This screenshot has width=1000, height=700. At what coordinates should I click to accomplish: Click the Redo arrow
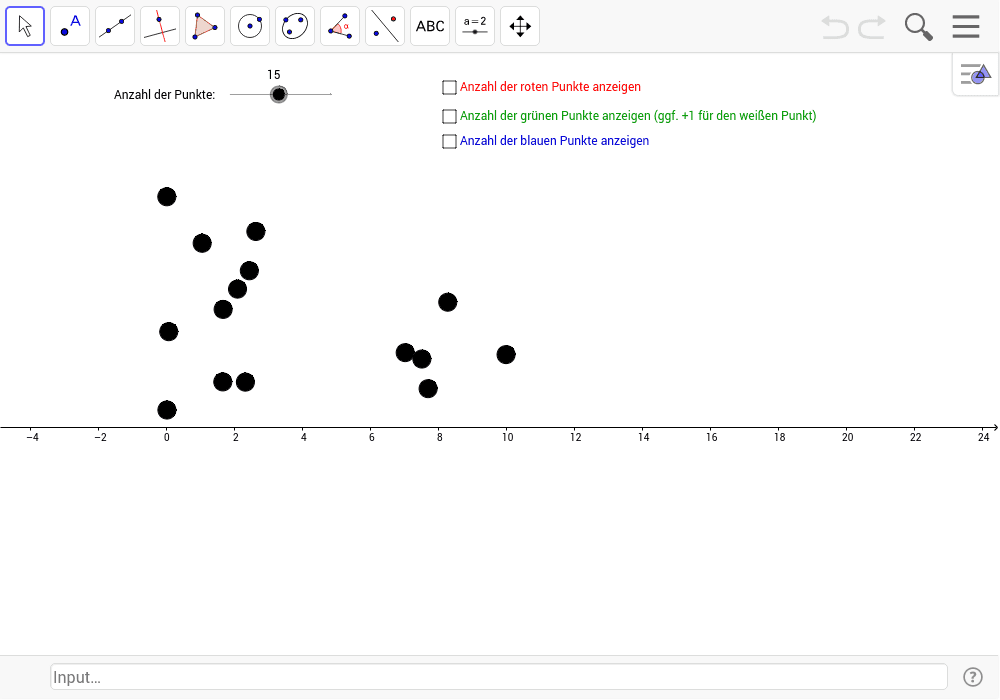pos(872,27)
